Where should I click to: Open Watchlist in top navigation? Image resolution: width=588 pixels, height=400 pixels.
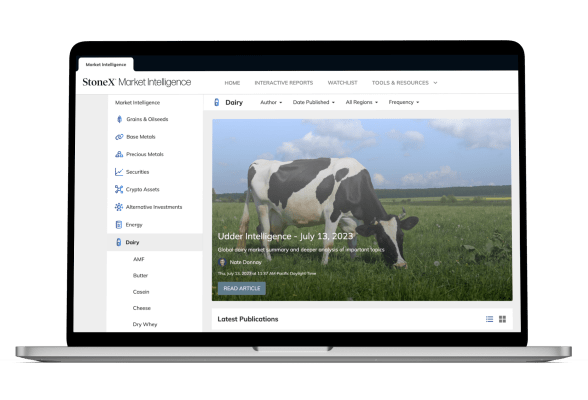coord(342,83)
